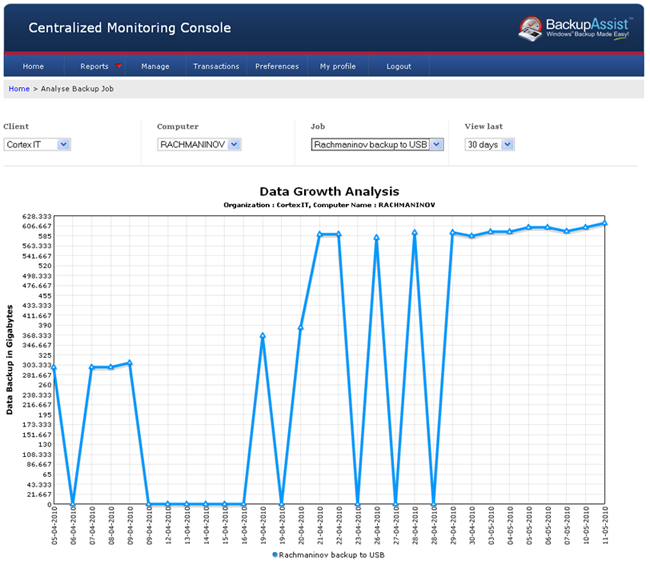Click the x-axis label 10-05-2010
Image resolution: width=650 pixels, height=561 pixels.
586,525
